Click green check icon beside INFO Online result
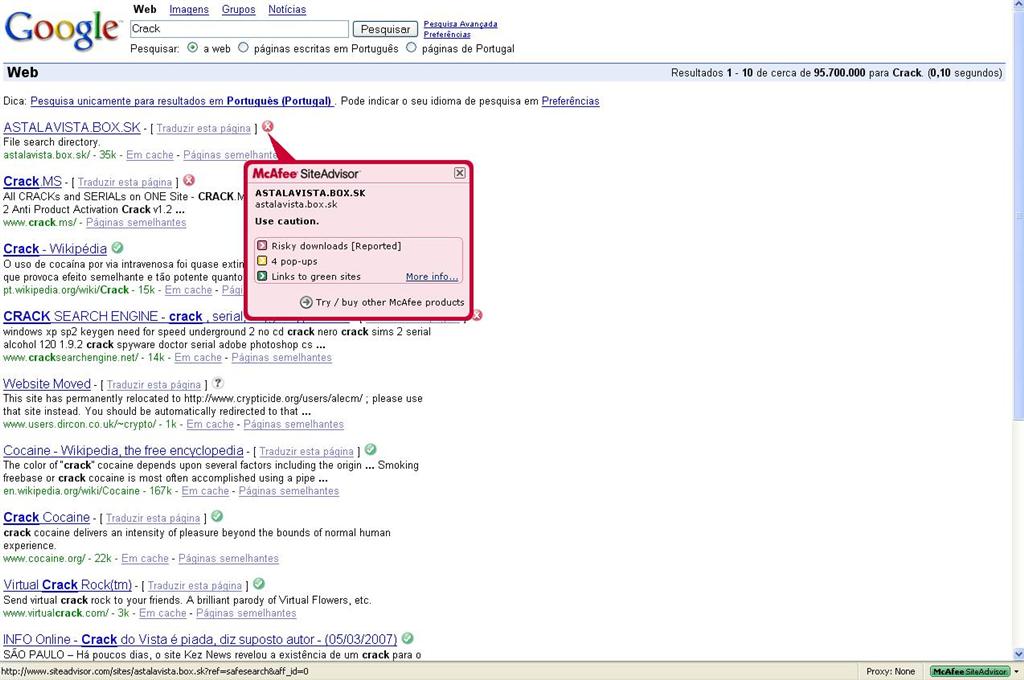The width and height of the screenshot is (1024, 680). (x=408, y=638)
